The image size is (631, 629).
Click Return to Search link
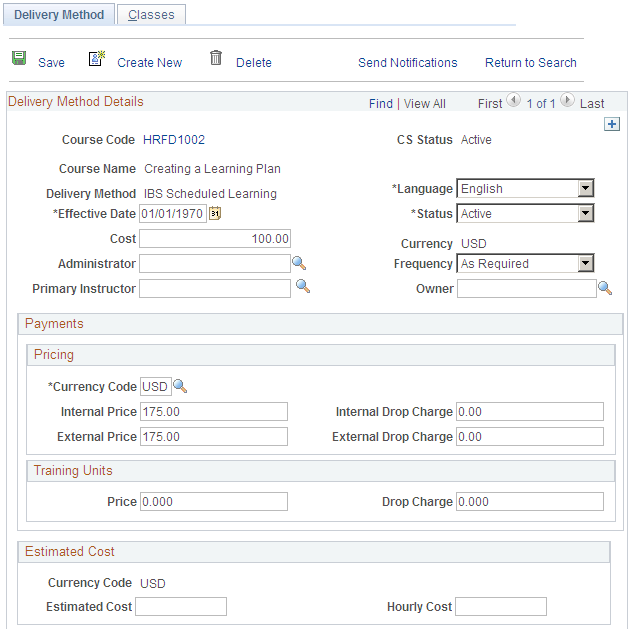[531, 63]
